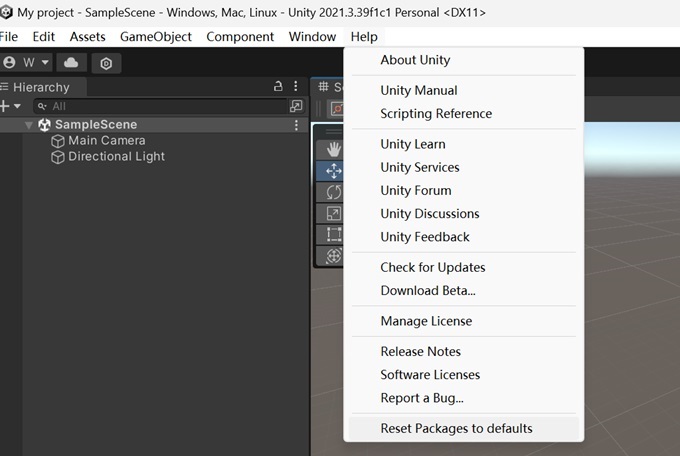Select the Rotate tool
This screenshot has width=680, height=456.
(331, 192)
